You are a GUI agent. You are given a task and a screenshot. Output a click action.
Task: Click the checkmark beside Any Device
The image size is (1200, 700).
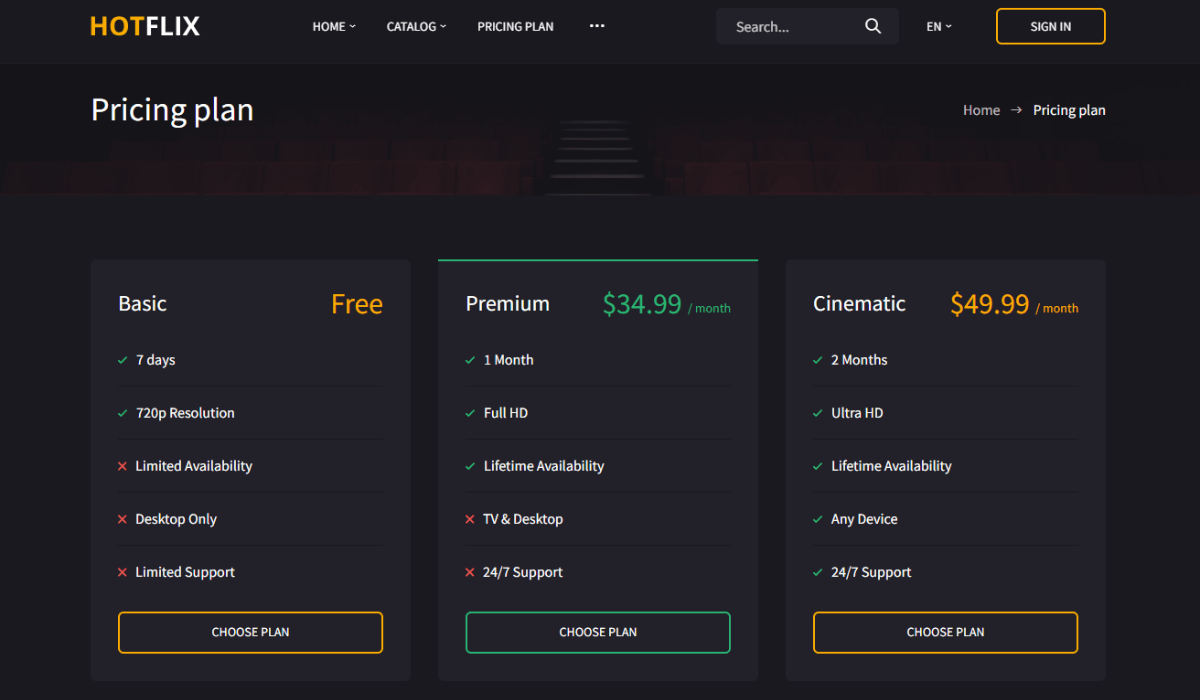tap(818, 519)
